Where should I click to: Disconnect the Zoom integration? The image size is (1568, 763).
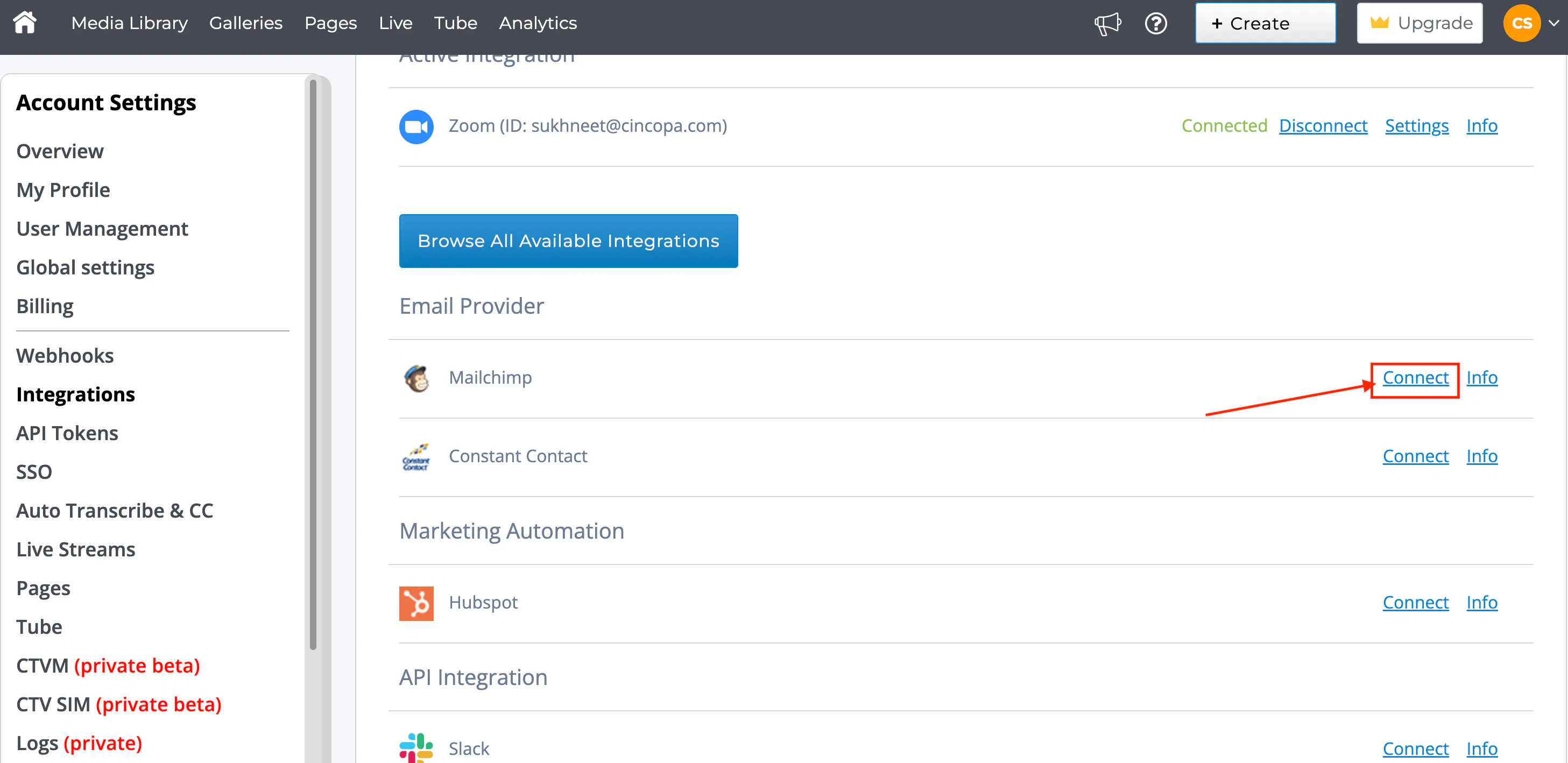1323,125
